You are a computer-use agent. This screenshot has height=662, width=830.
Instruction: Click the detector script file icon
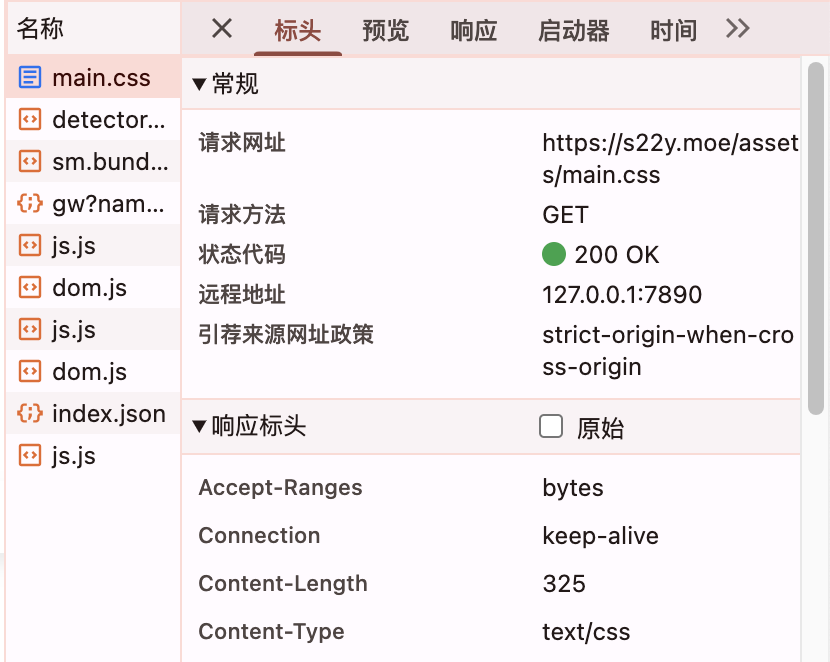(30, 119)
